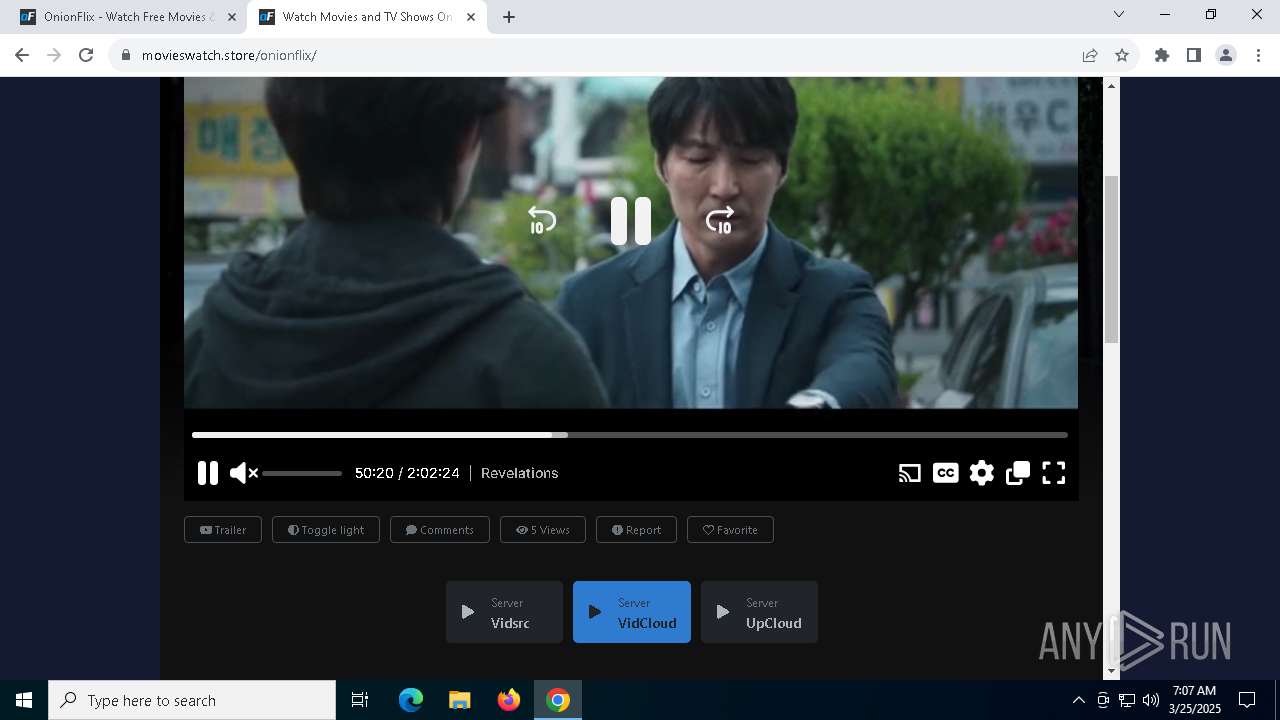Image resolution: width=1280 pixels, height=720 pixels.
Task: Open system volume tray icon
Action: pyautogui.click(x=1151, y=700)
